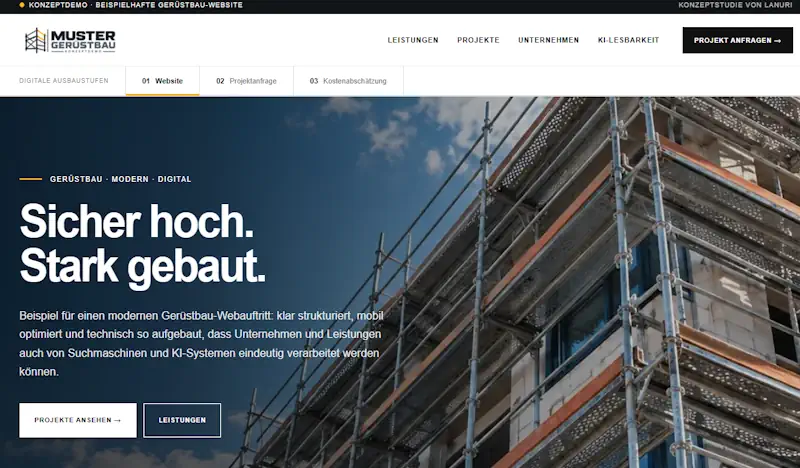Viewport: 800px width, 468px height.
Task: Click the 'Konzeptstudie von Lanuri' text
Action: click(736, 5)
